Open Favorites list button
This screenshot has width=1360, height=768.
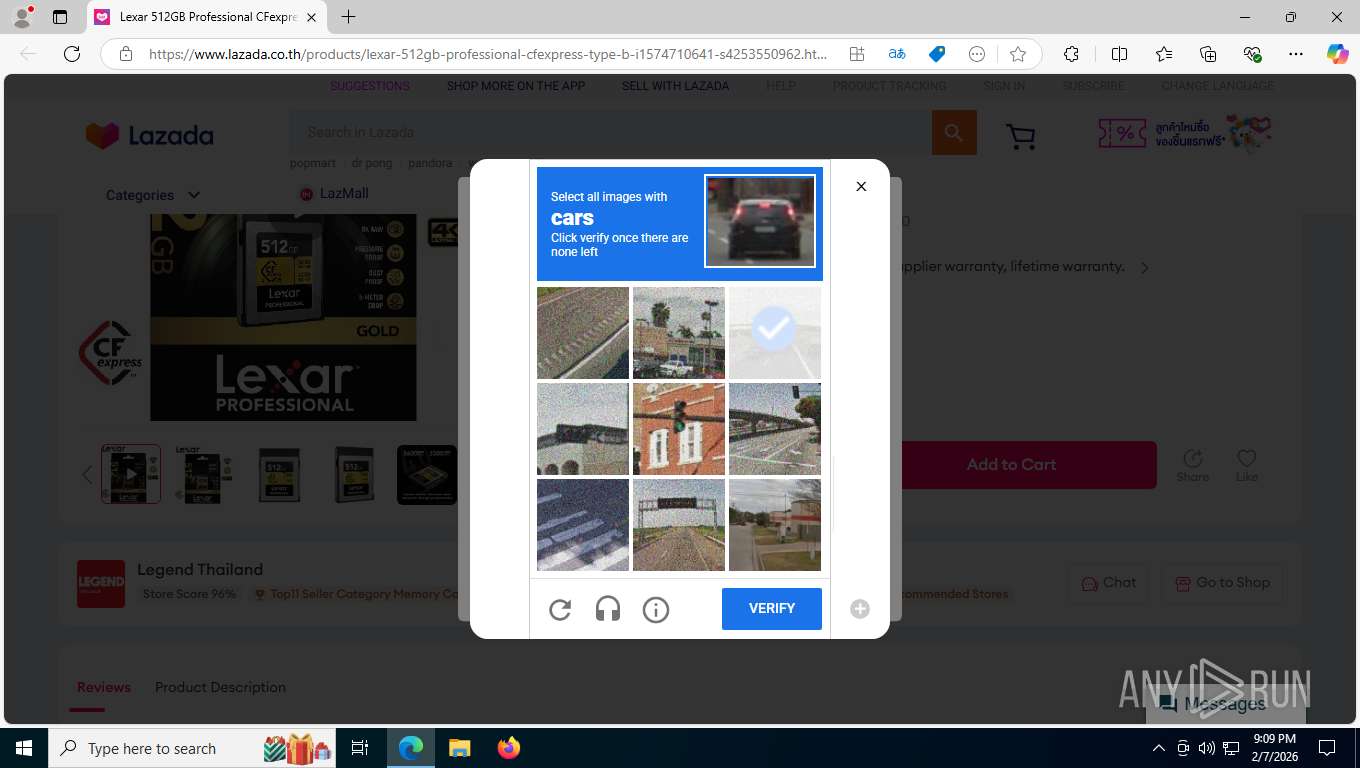tap(1164, 54)
